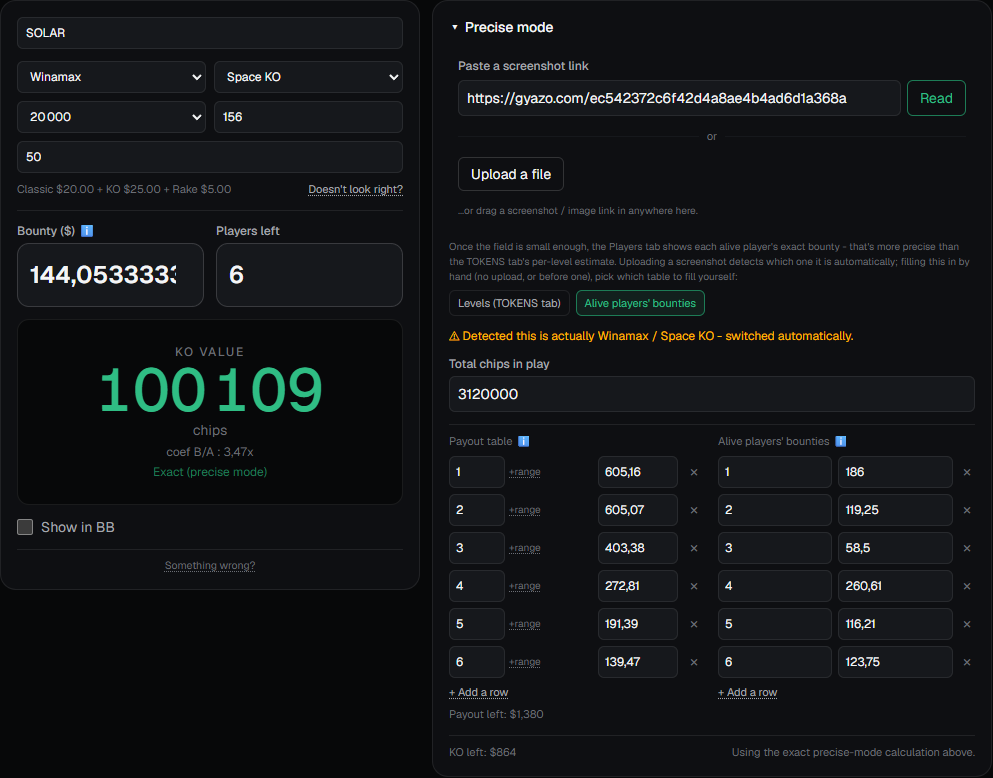Focus the SOLAR tournament name field

[210, 33]
